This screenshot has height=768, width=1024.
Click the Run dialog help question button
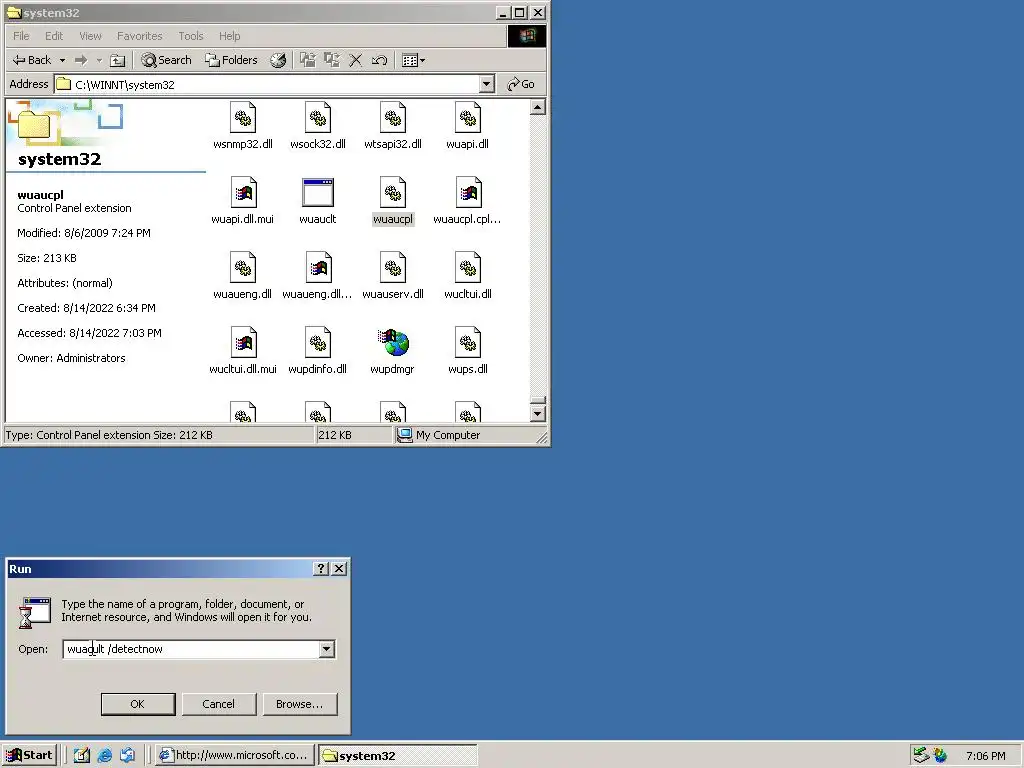pos(320,569)
